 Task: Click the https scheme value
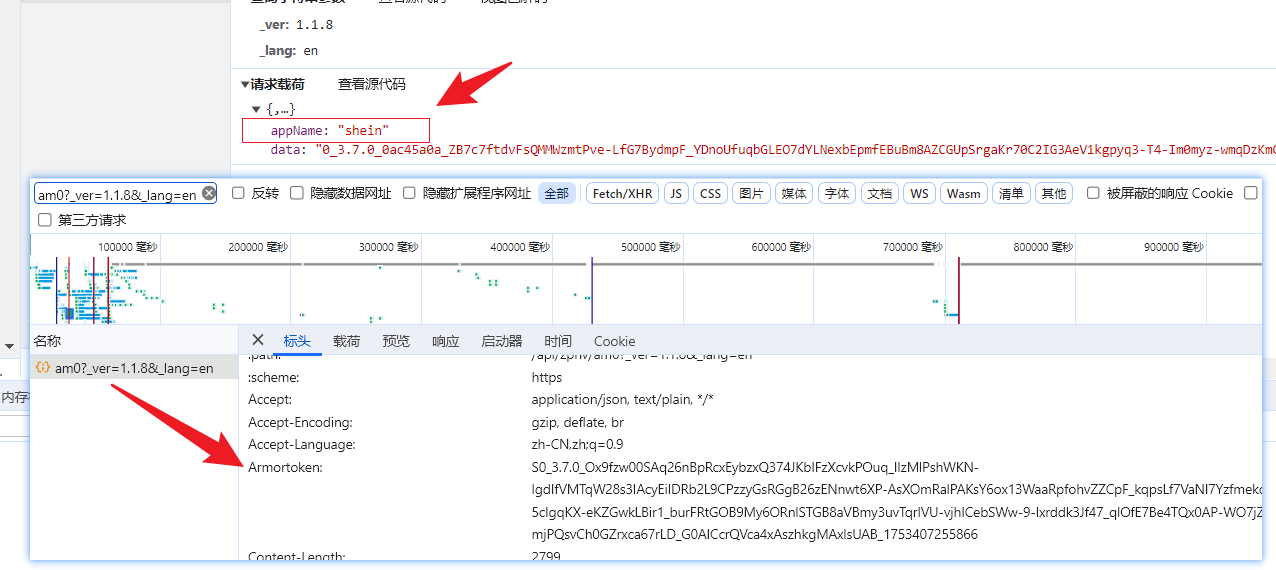547,377
